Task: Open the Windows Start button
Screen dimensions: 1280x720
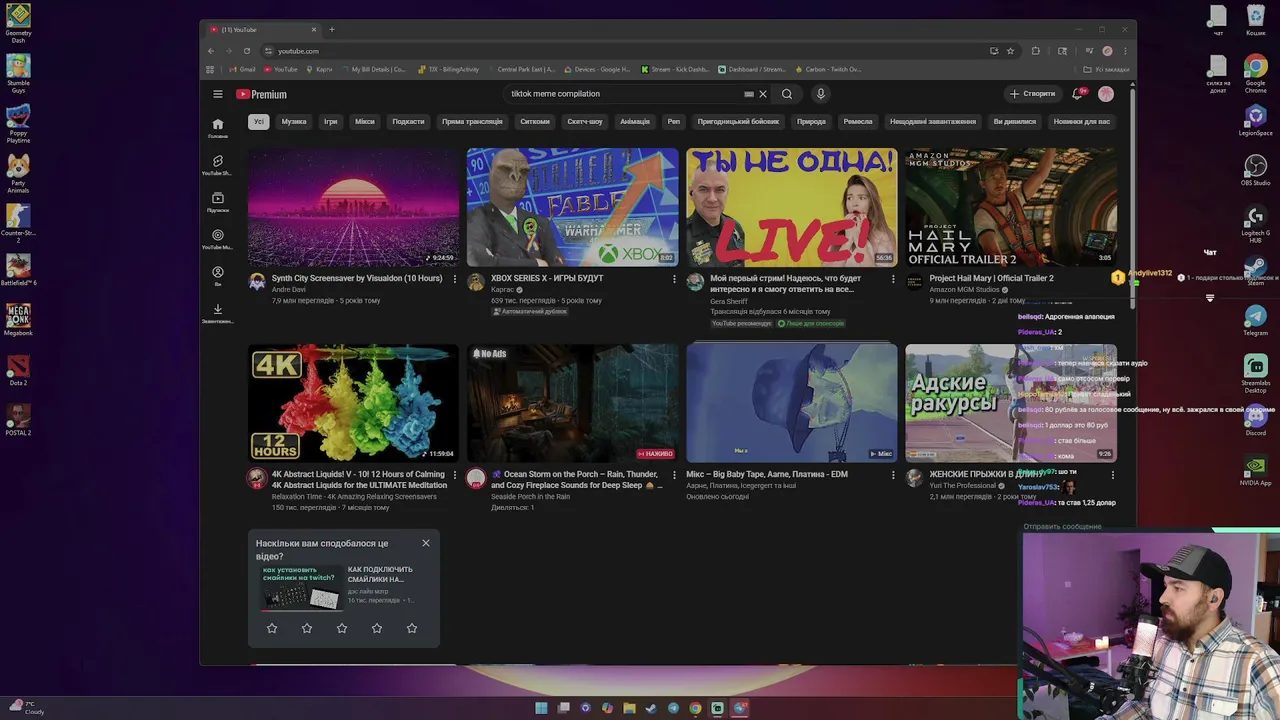Action: [x=541, y=708]
